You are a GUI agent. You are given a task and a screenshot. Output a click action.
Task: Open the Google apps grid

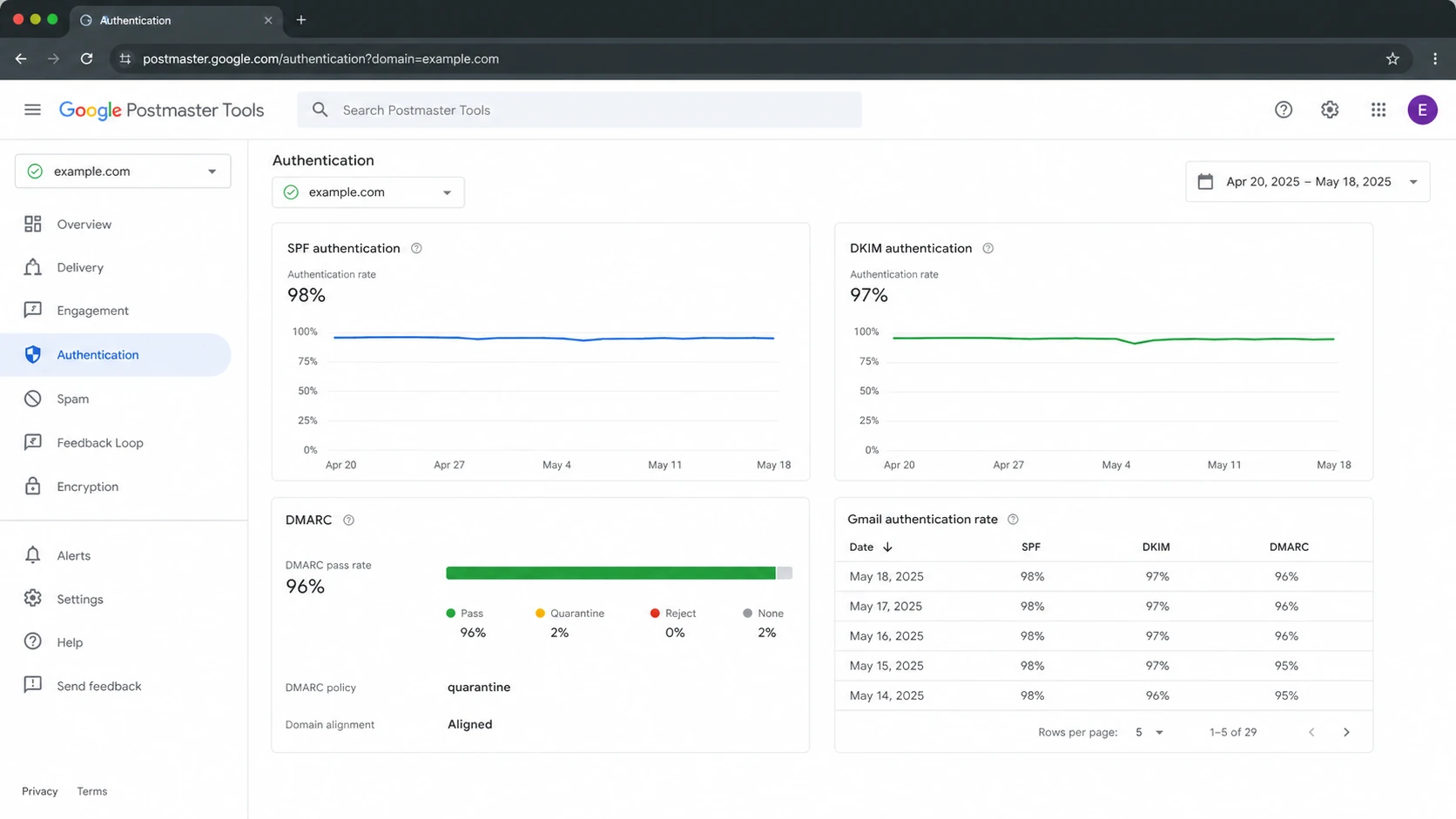point(1378,110)
